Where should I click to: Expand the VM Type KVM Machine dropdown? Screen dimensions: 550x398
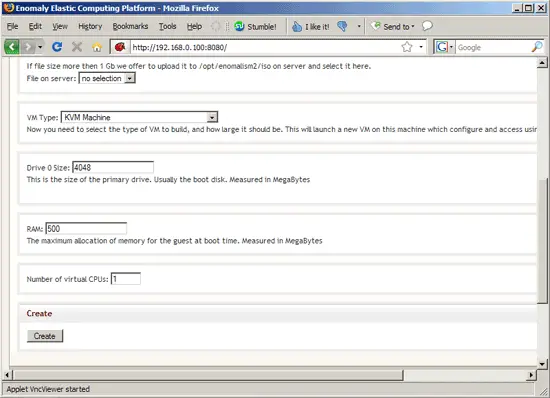coord(139,117)
